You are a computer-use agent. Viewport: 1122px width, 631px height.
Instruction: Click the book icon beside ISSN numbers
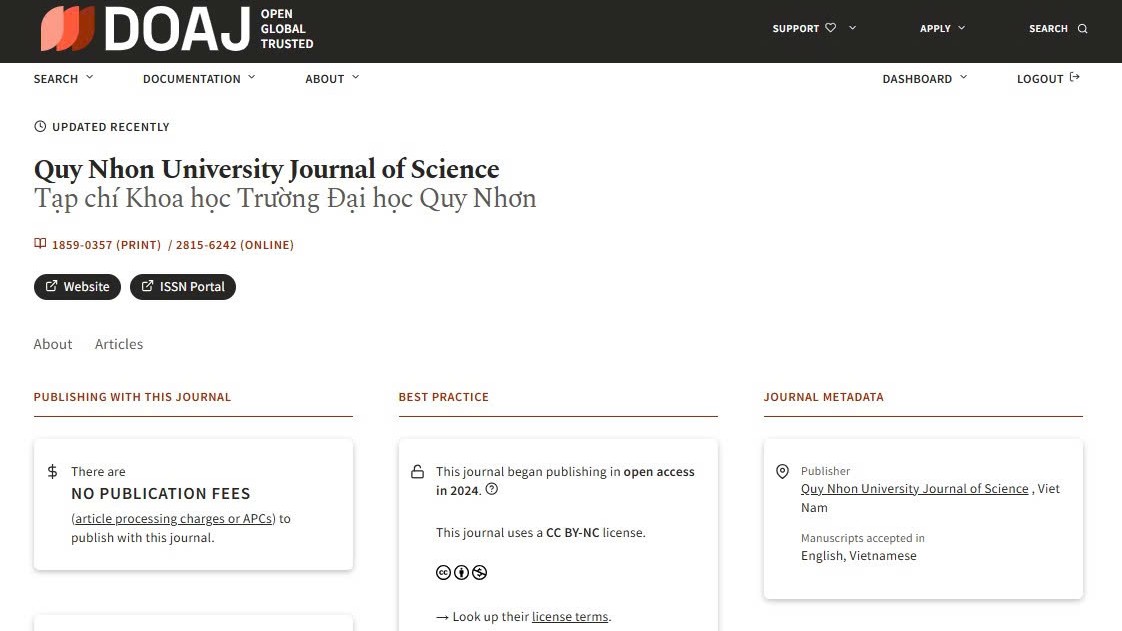[40, 244]
